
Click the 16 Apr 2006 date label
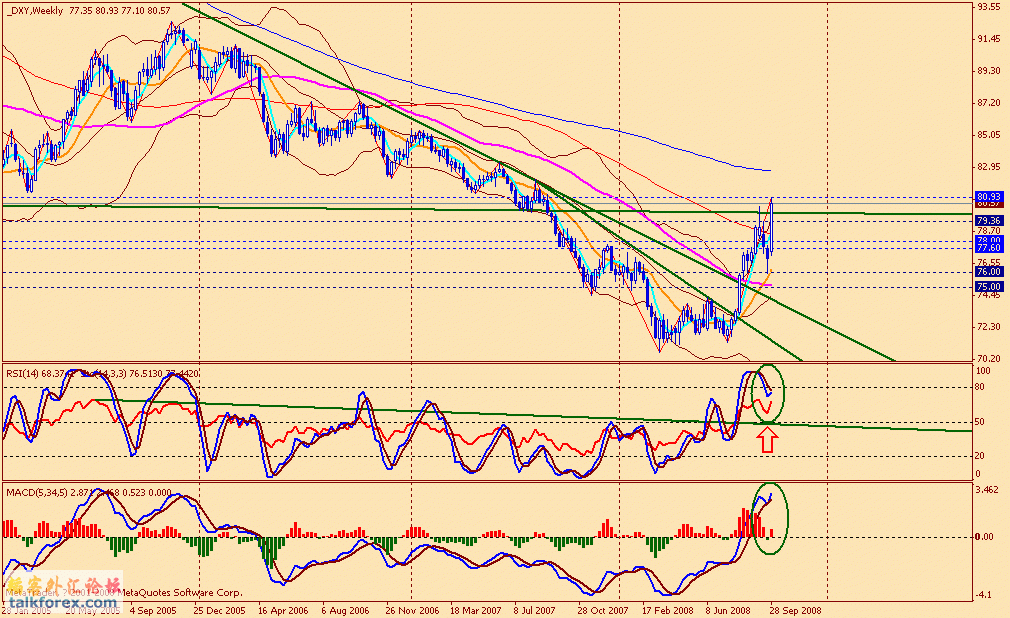point(283,610)
